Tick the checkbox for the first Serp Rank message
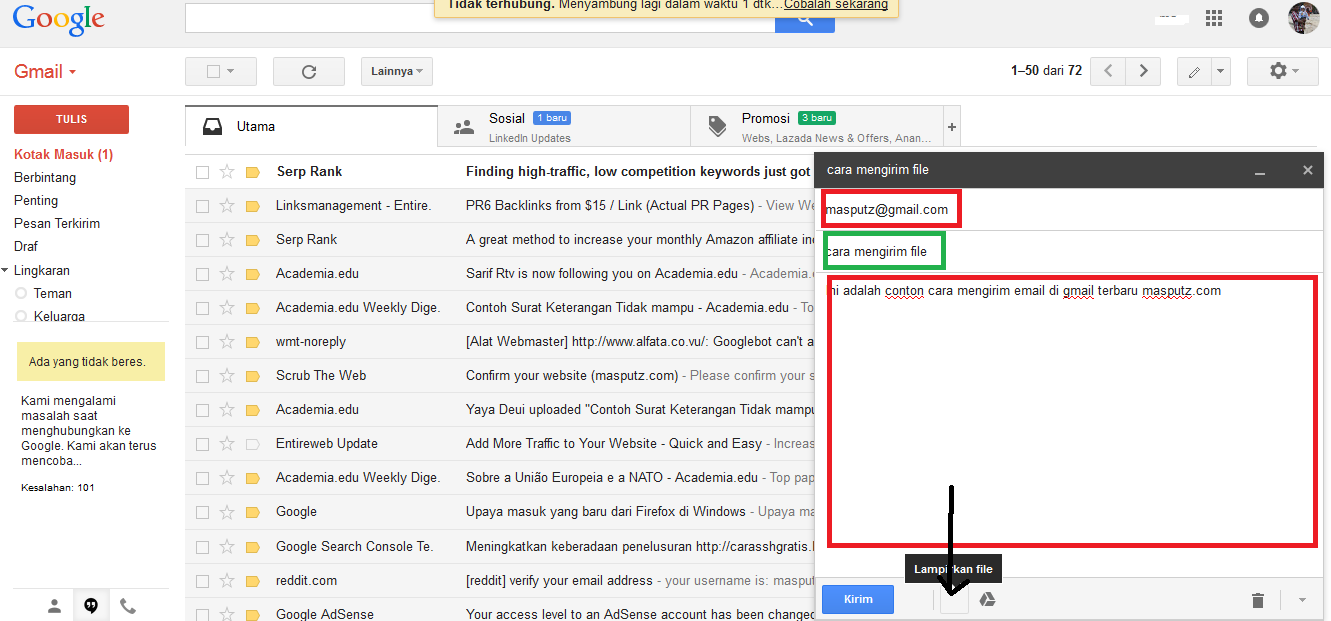The image size is (1331, 621). (x=203, y=172)
